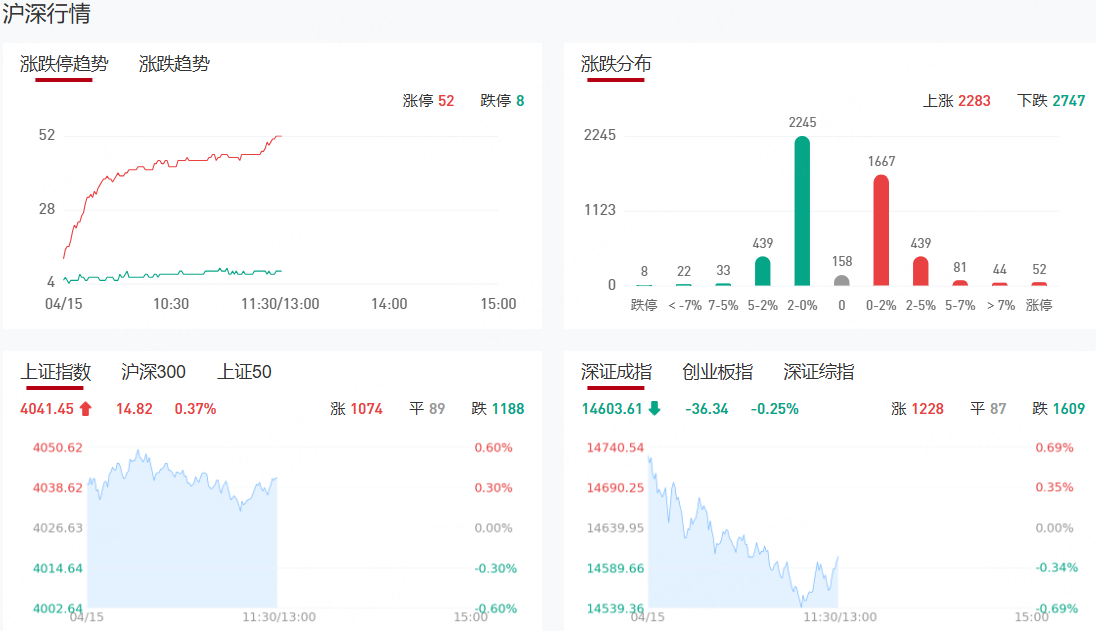Open the 沪深300 index tab

153,372
